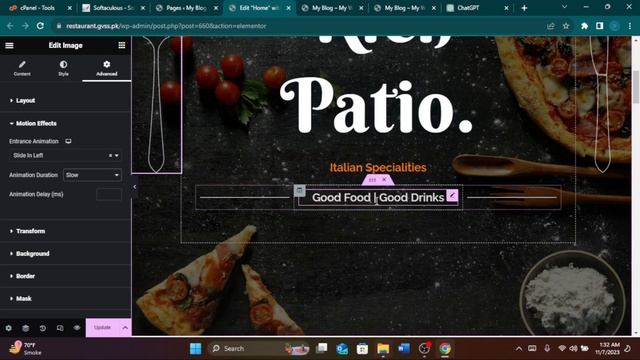Open a new browser tab
The image size is (640, 360).
[524, 8]
